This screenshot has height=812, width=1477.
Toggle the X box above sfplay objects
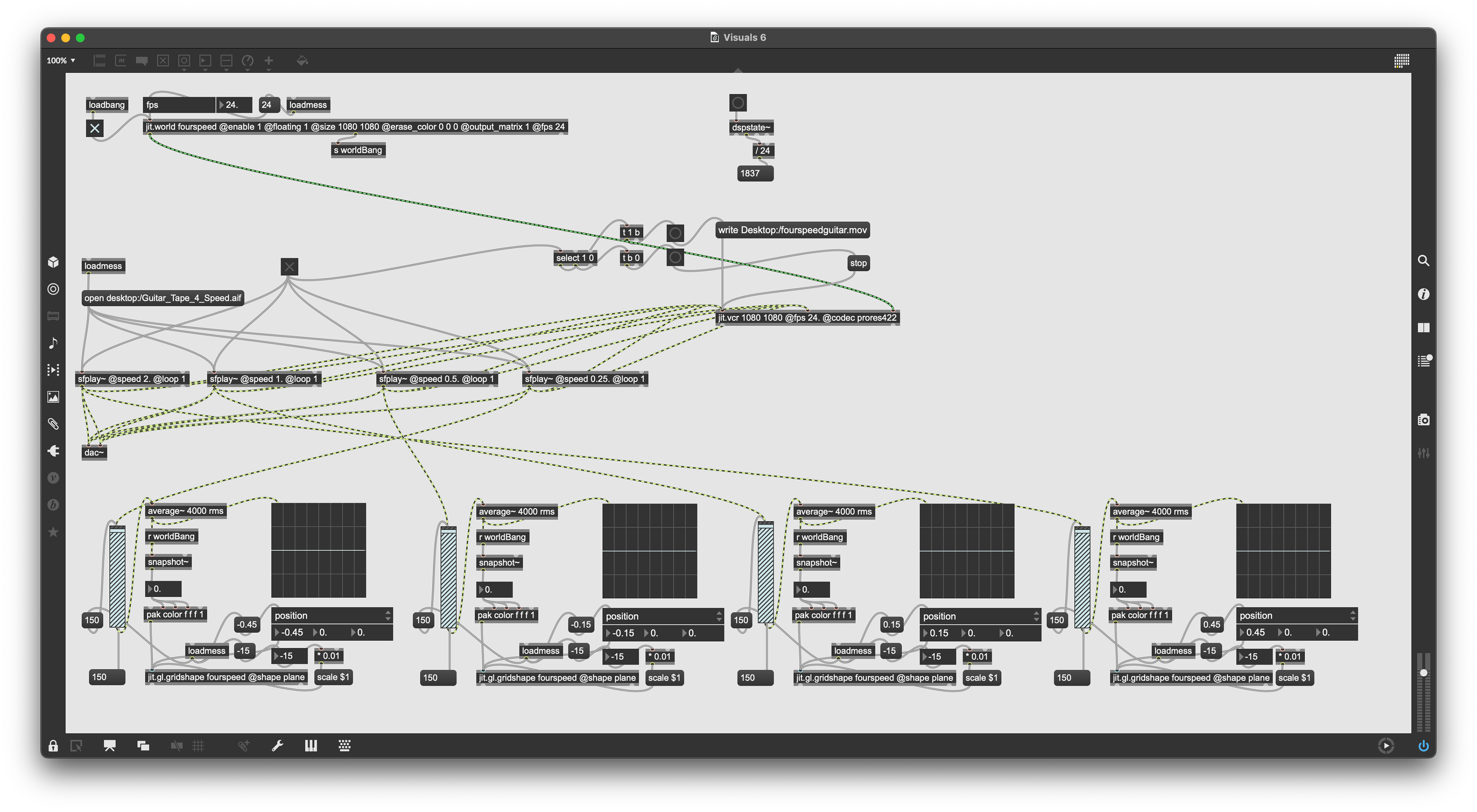point(290,266)
